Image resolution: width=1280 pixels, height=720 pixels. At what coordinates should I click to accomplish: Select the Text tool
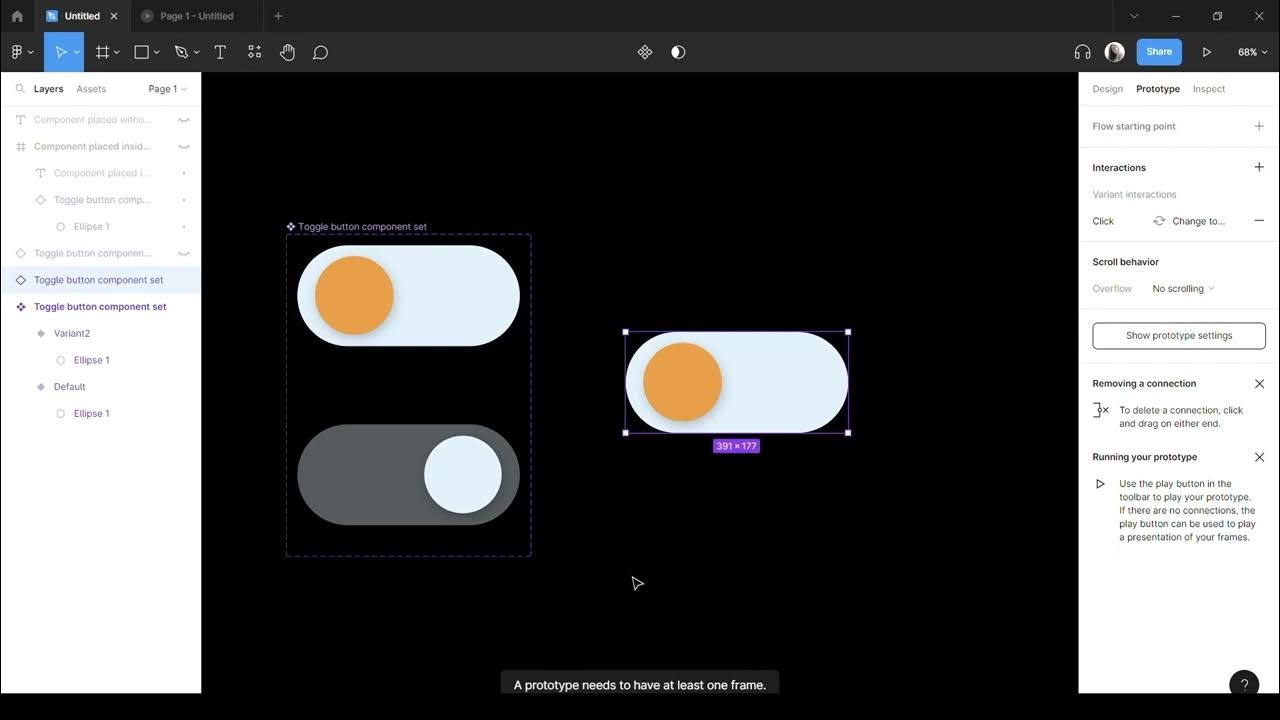point(220,52)
